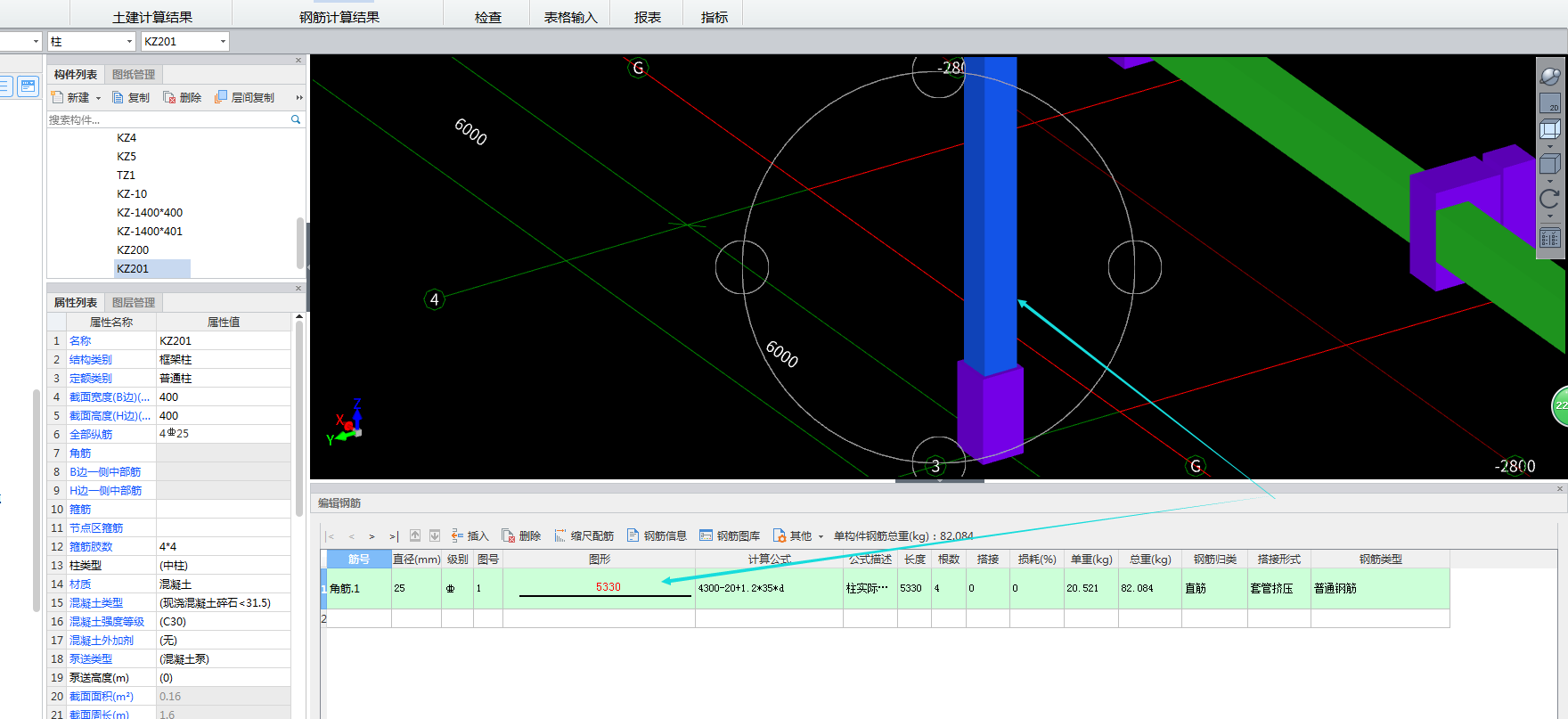The width and height of the screenshot is (1568, 719).
Task: Open the 表格输入 menu tab
Action: (x=571, y=17)
